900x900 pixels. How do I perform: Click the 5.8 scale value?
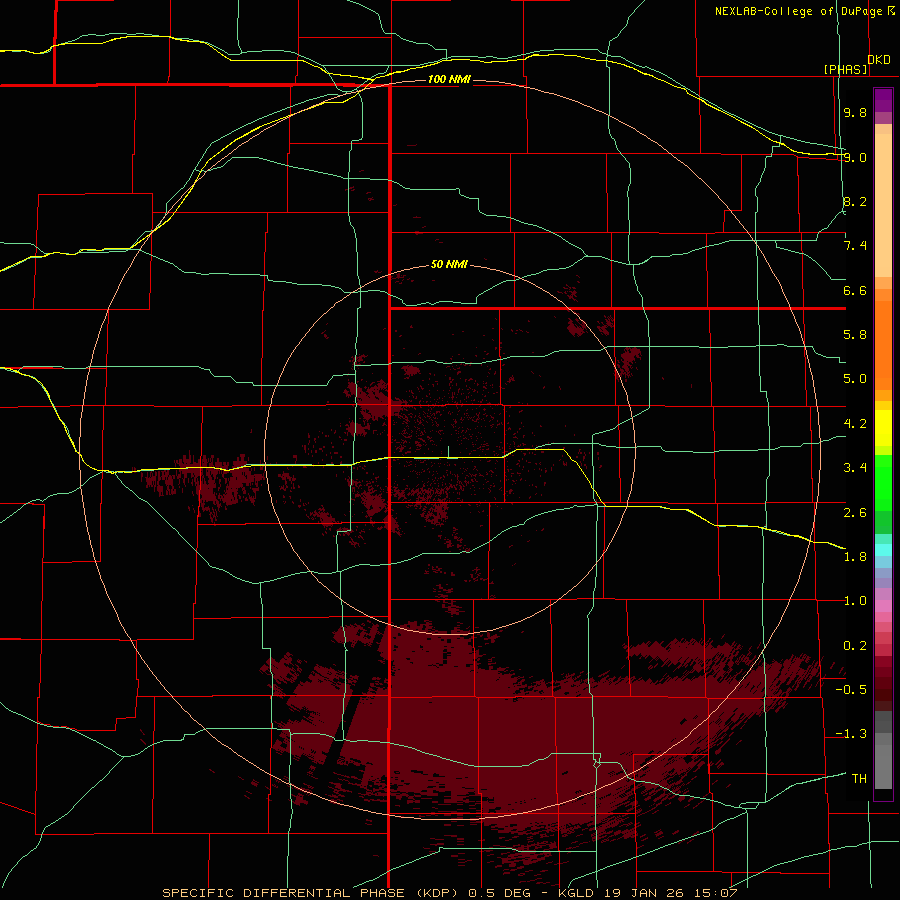[855, 335]
